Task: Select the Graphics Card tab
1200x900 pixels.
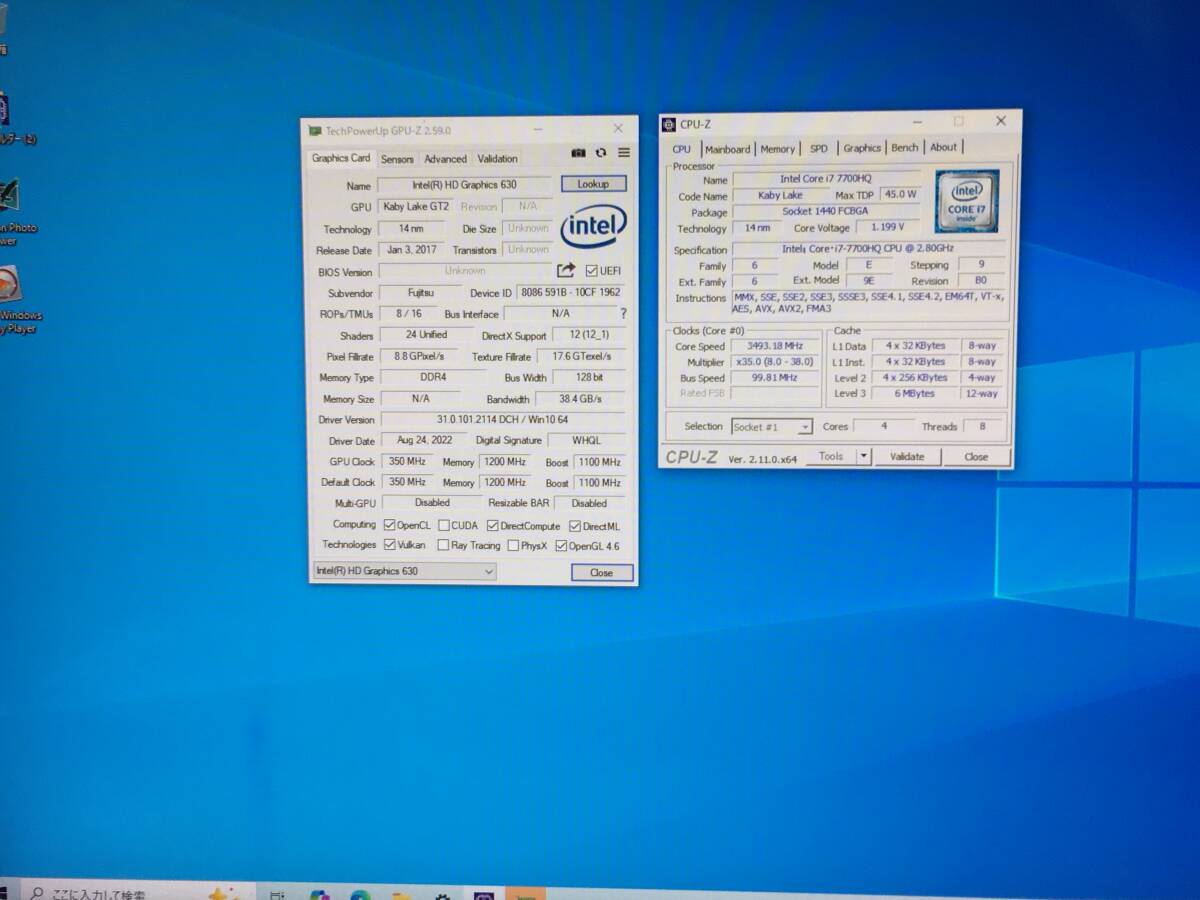Action: [341, 158]
